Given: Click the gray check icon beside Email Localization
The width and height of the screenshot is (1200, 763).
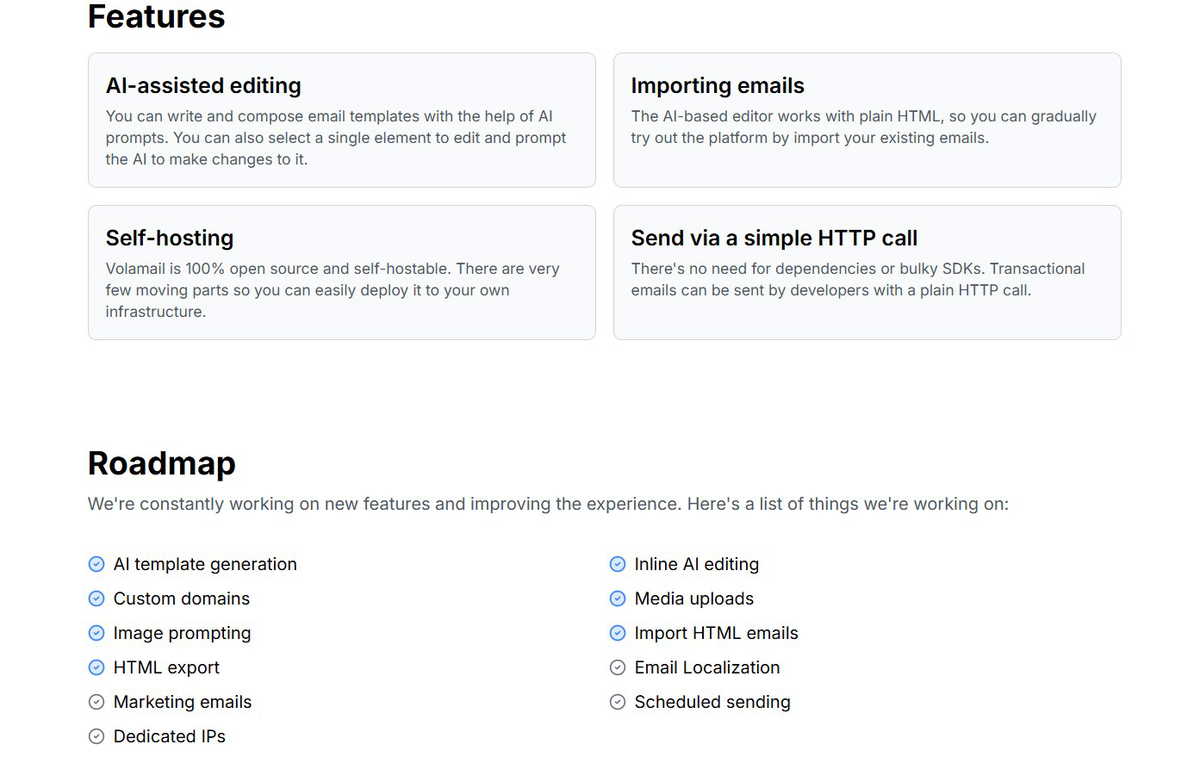Looking at the screenshot, I should pyautogui.click(x=617, y=668).
